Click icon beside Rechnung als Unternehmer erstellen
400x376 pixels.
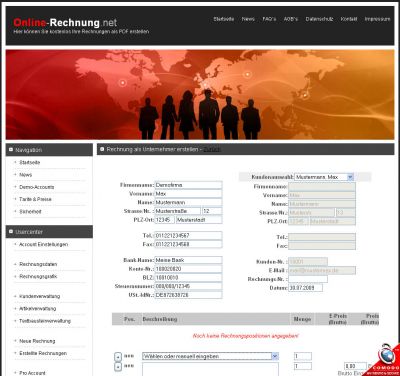(102, 149)
